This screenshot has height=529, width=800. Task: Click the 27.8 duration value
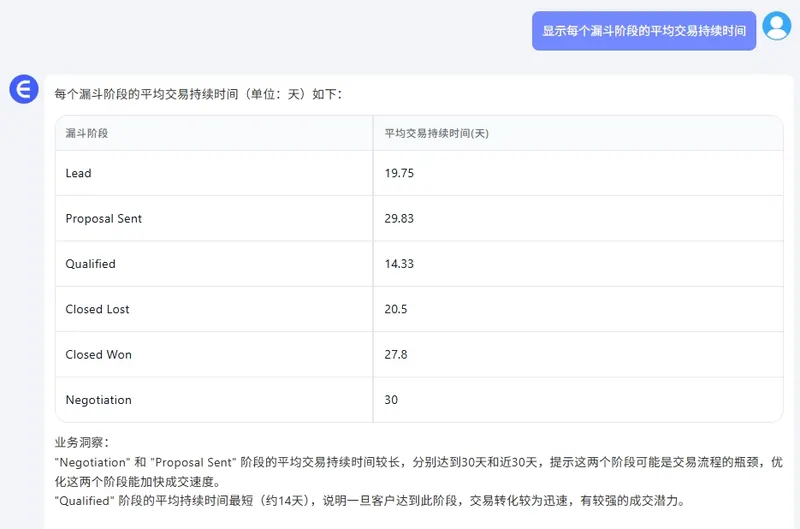click(x=396, y=354)
